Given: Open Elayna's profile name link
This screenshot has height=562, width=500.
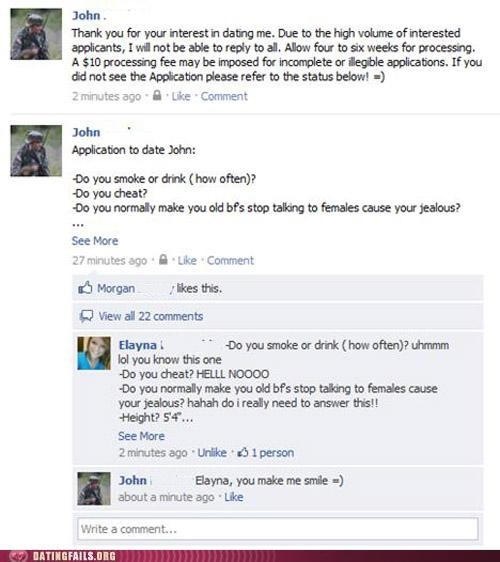Looking at the screenshot, I should coord(138,345).
